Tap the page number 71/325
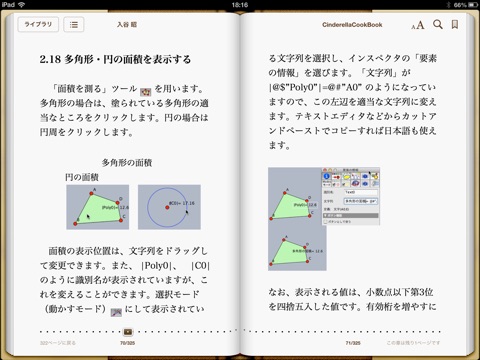This screenshot has height=360, width=480. click(353, 343)
